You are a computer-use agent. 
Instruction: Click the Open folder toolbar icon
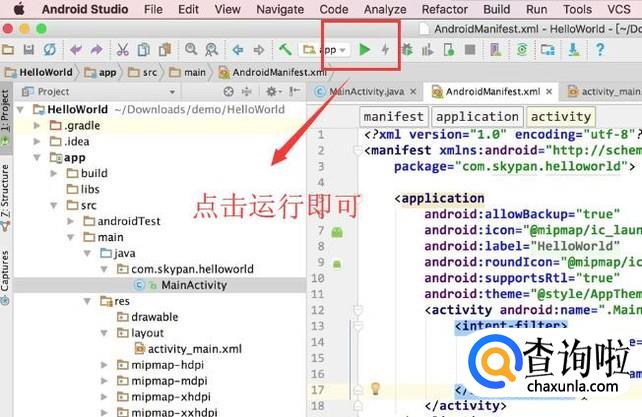tap(8, 50)
